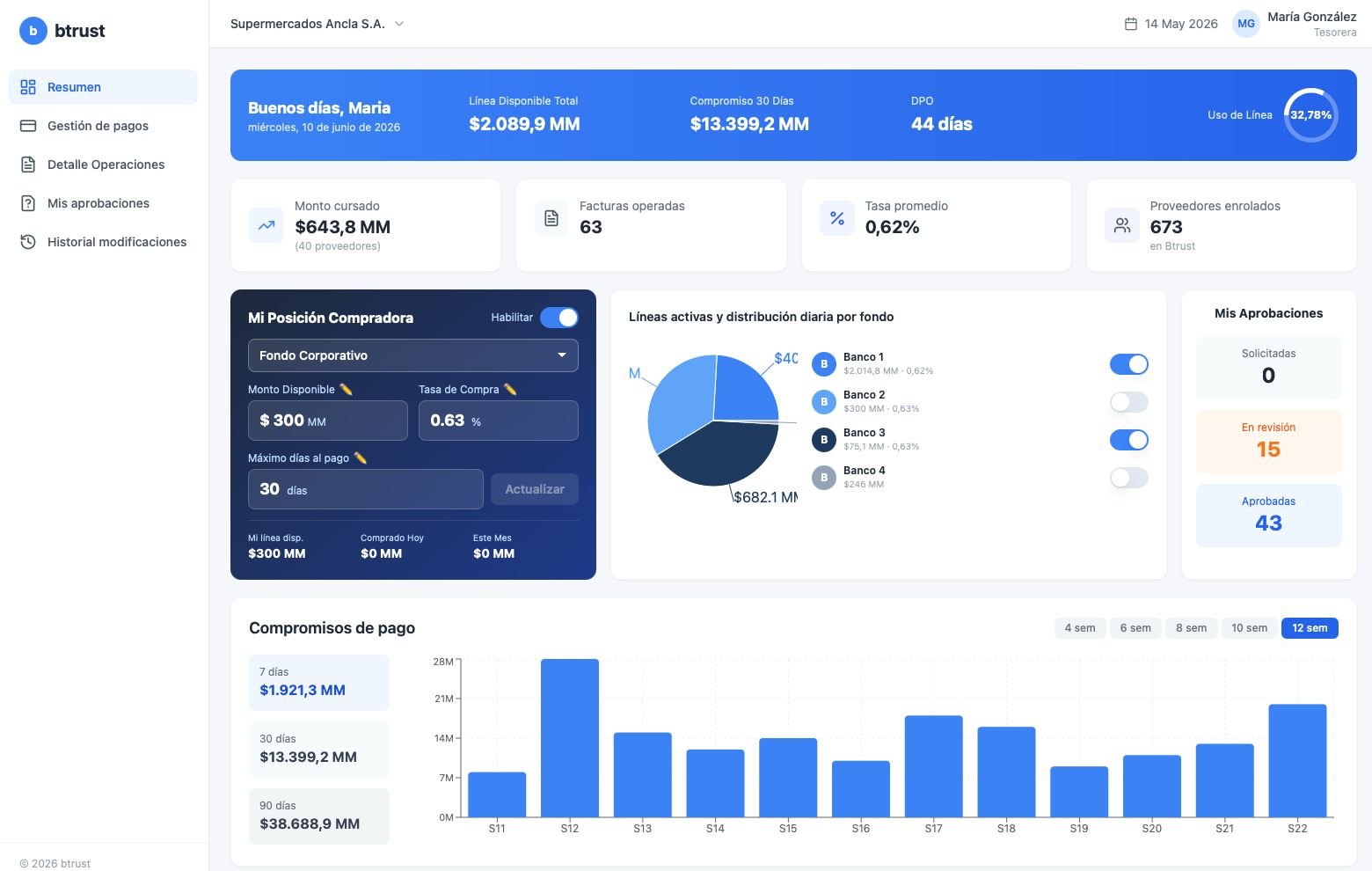The height and width of the screenshot is (871, 1372).
Task: Disable the Banco 1 line switch
Action: tap(1129, 364)
